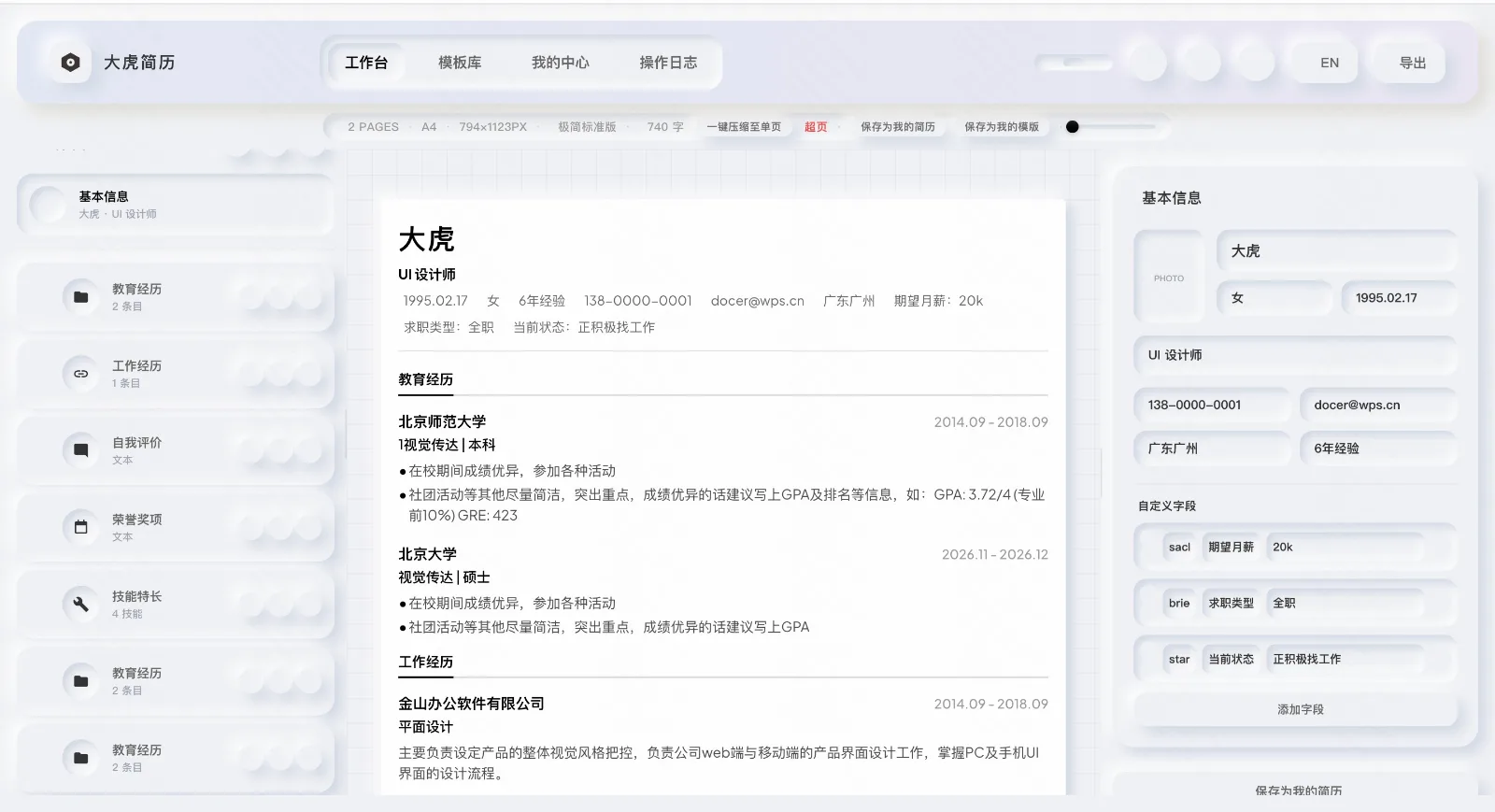Click the experience field 6年经验
Image resolution: width=1495 pixels, height=812 pixels.
coord(1378,449)
